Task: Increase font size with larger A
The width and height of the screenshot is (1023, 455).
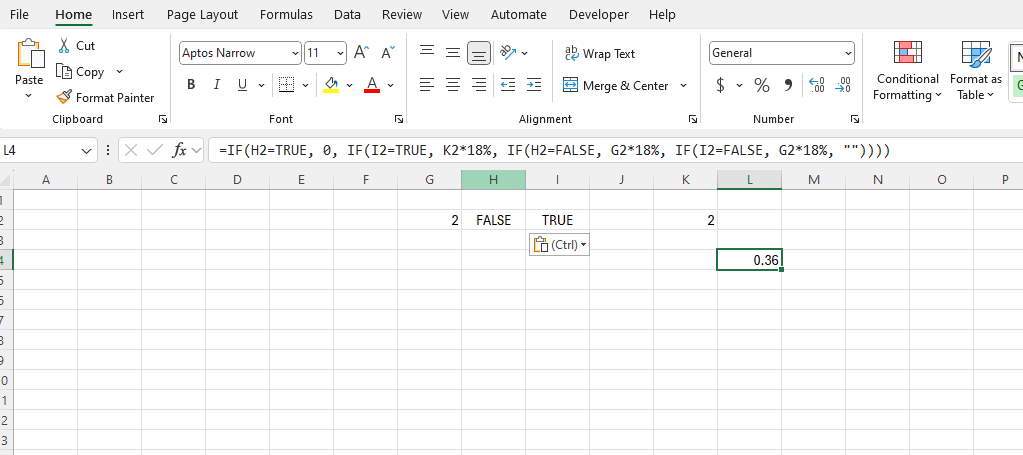Action: point(361,53)
